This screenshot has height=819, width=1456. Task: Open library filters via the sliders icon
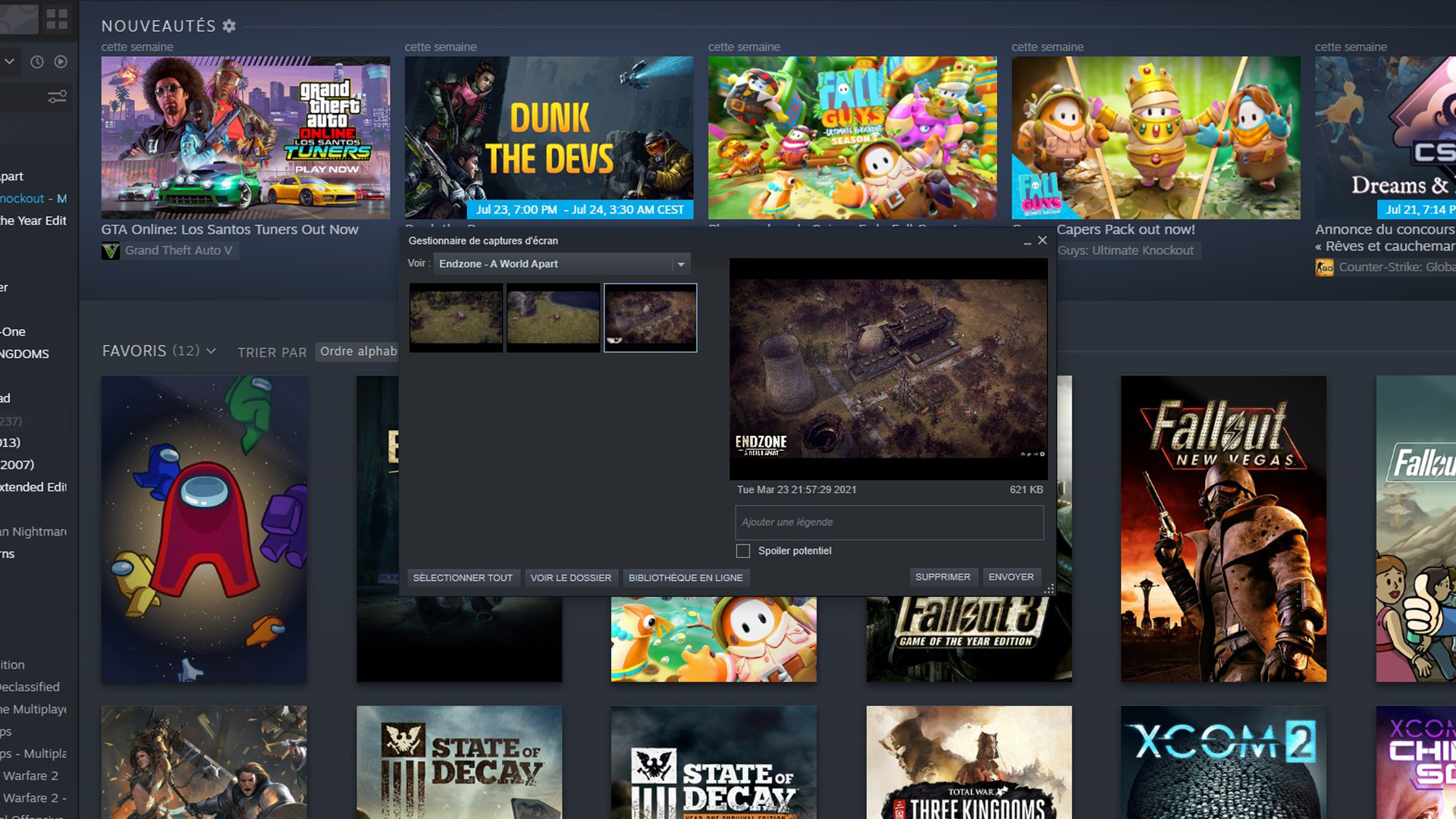[55, 97]
